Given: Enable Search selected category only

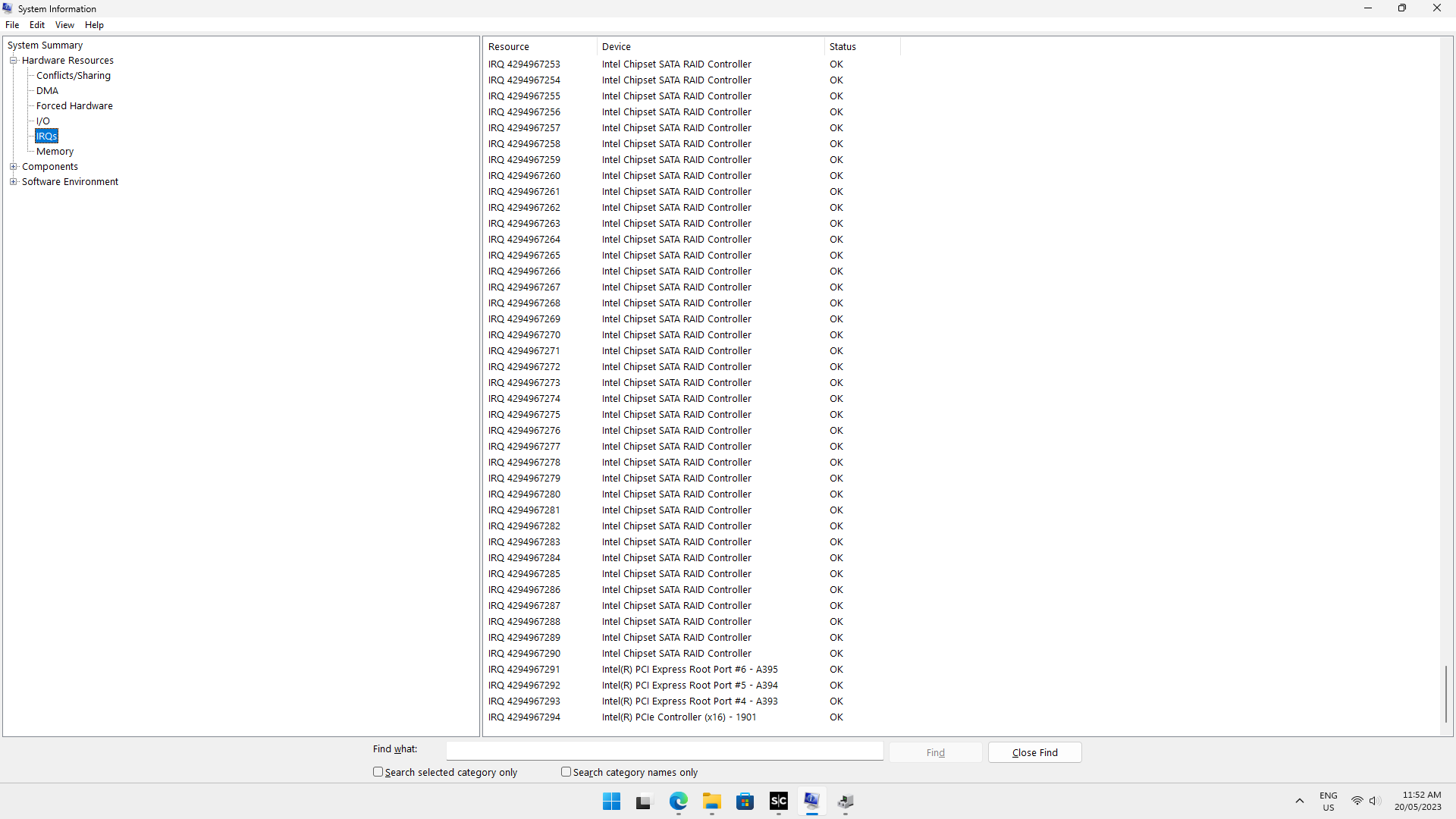Looking at the screenshot, I should tap(378, 772).
